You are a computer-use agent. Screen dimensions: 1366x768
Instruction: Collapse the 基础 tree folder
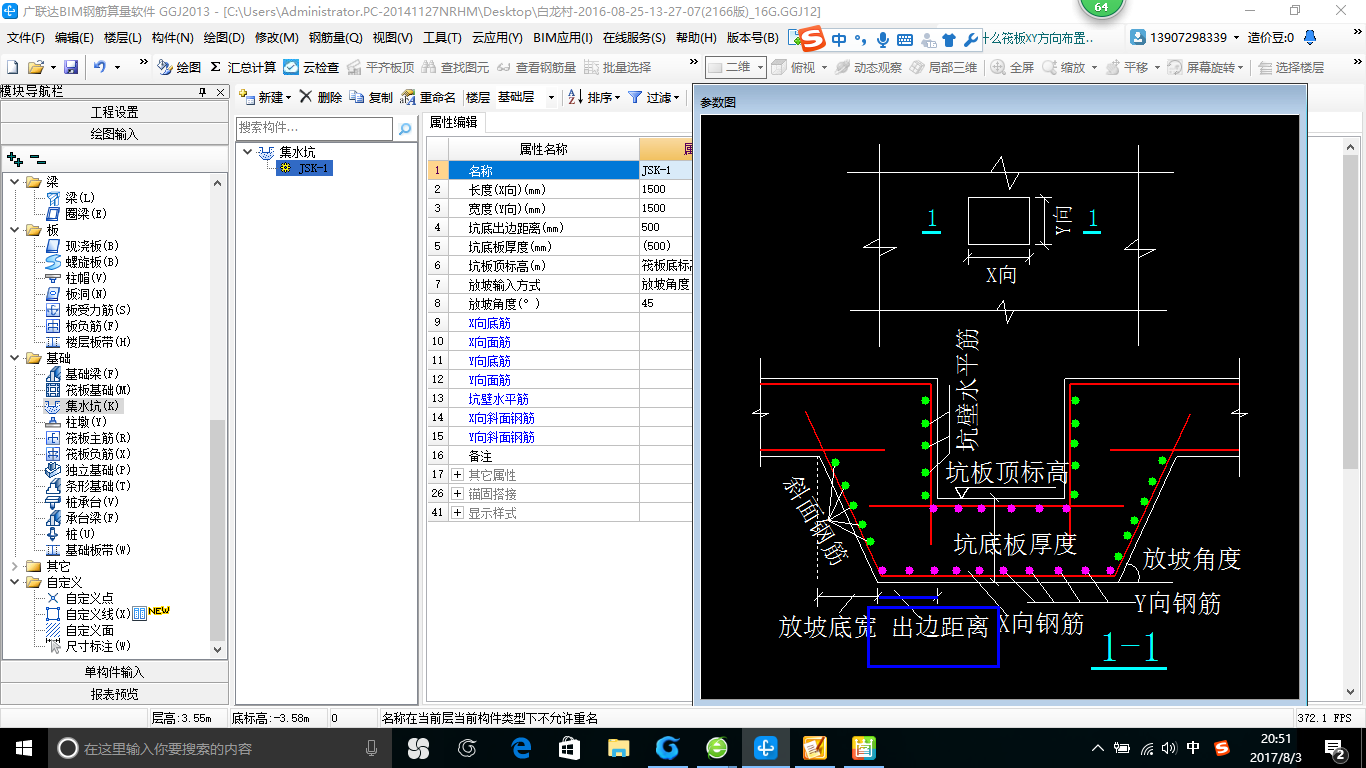point(15,358)
